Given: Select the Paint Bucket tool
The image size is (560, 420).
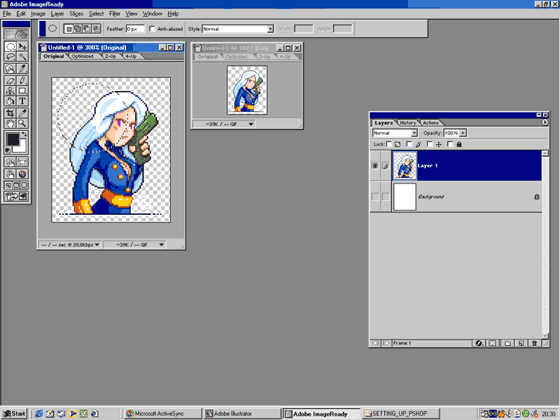Looking at the screenshot, I should pyautogui.click(x=10, y=101).
